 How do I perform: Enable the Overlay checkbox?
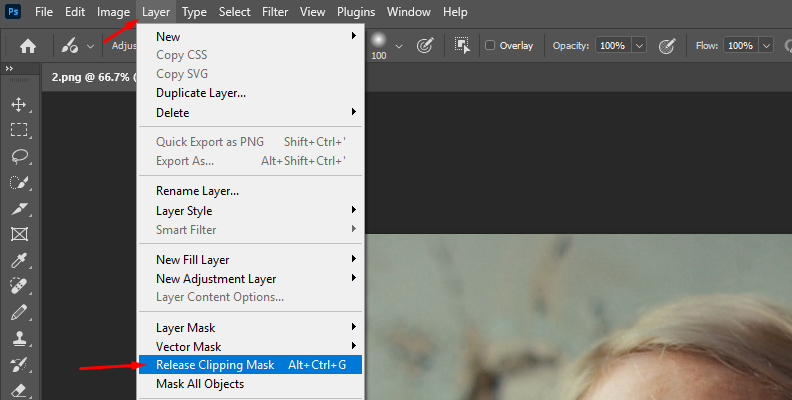coord(489,45)
